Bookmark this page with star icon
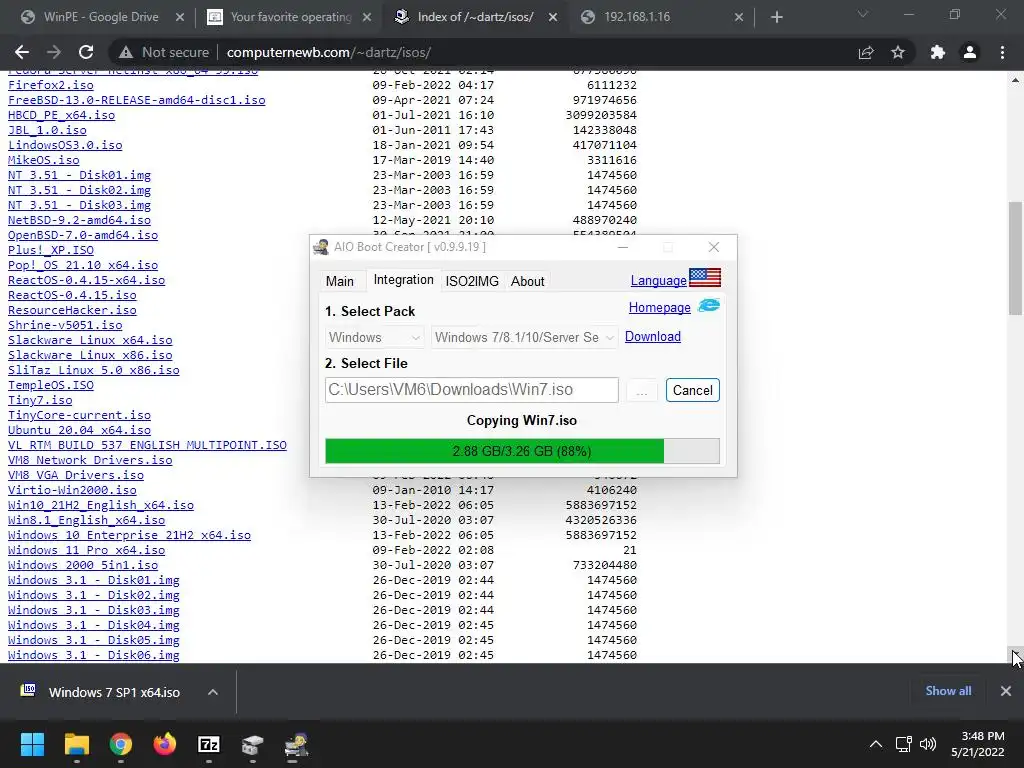 pyautogui.click(x=898, y=52)
